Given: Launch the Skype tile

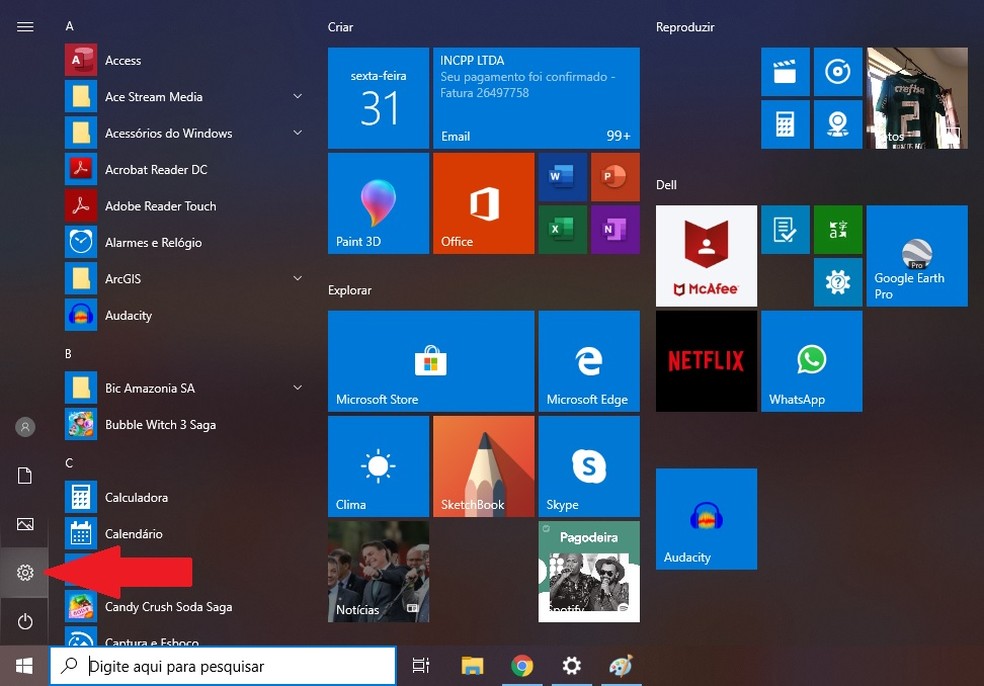Looking at the screenshot, I should 588,466.
